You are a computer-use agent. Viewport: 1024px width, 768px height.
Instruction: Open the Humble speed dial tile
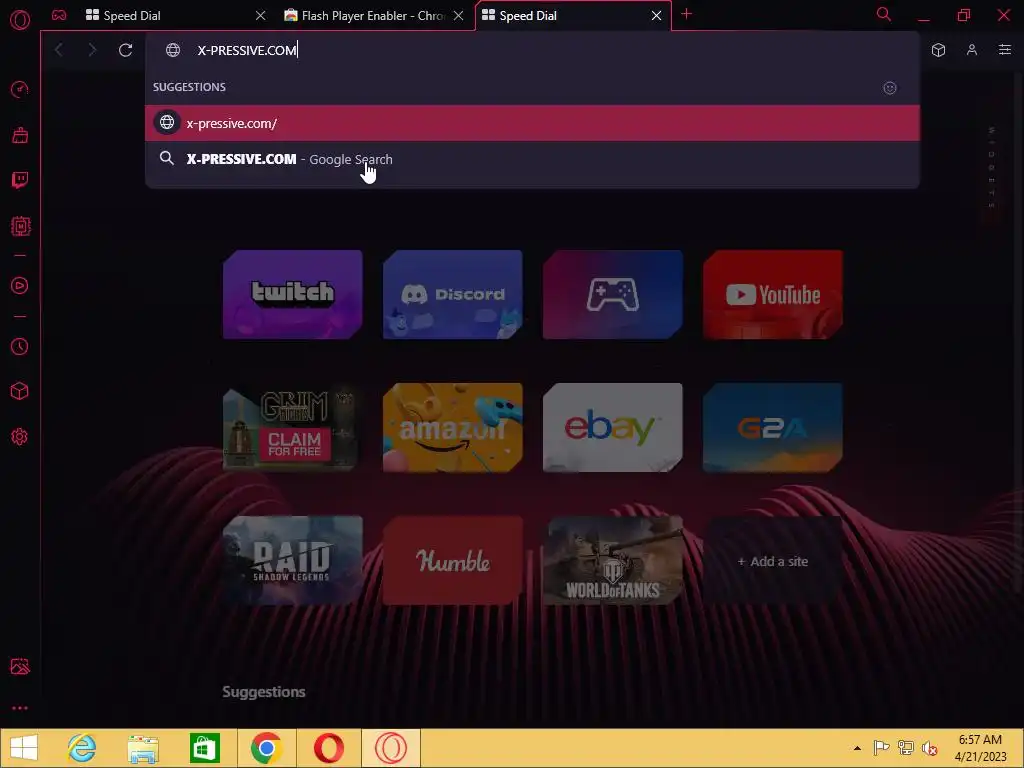453,560
